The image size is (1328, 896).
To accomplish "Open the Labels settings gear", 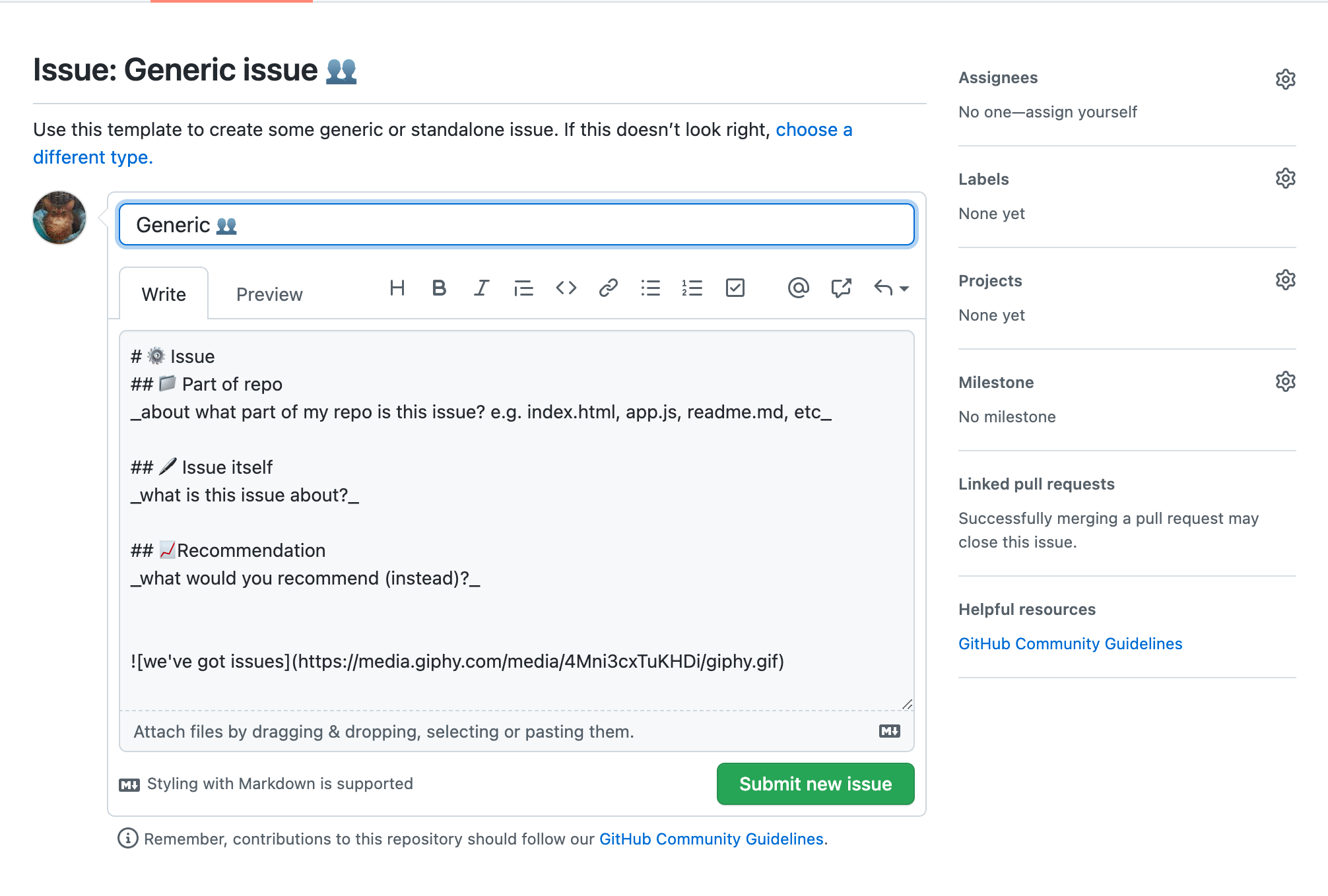I will point(1286,178).
